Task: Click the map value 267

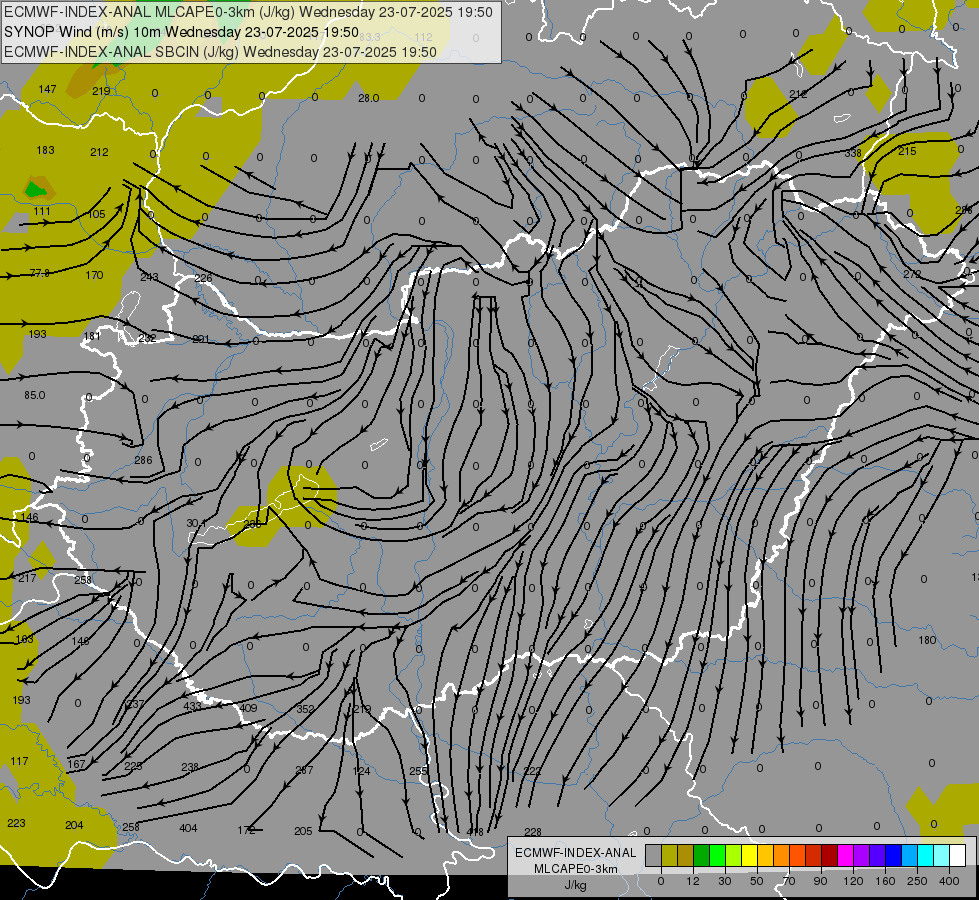Action: coord(304,771)
